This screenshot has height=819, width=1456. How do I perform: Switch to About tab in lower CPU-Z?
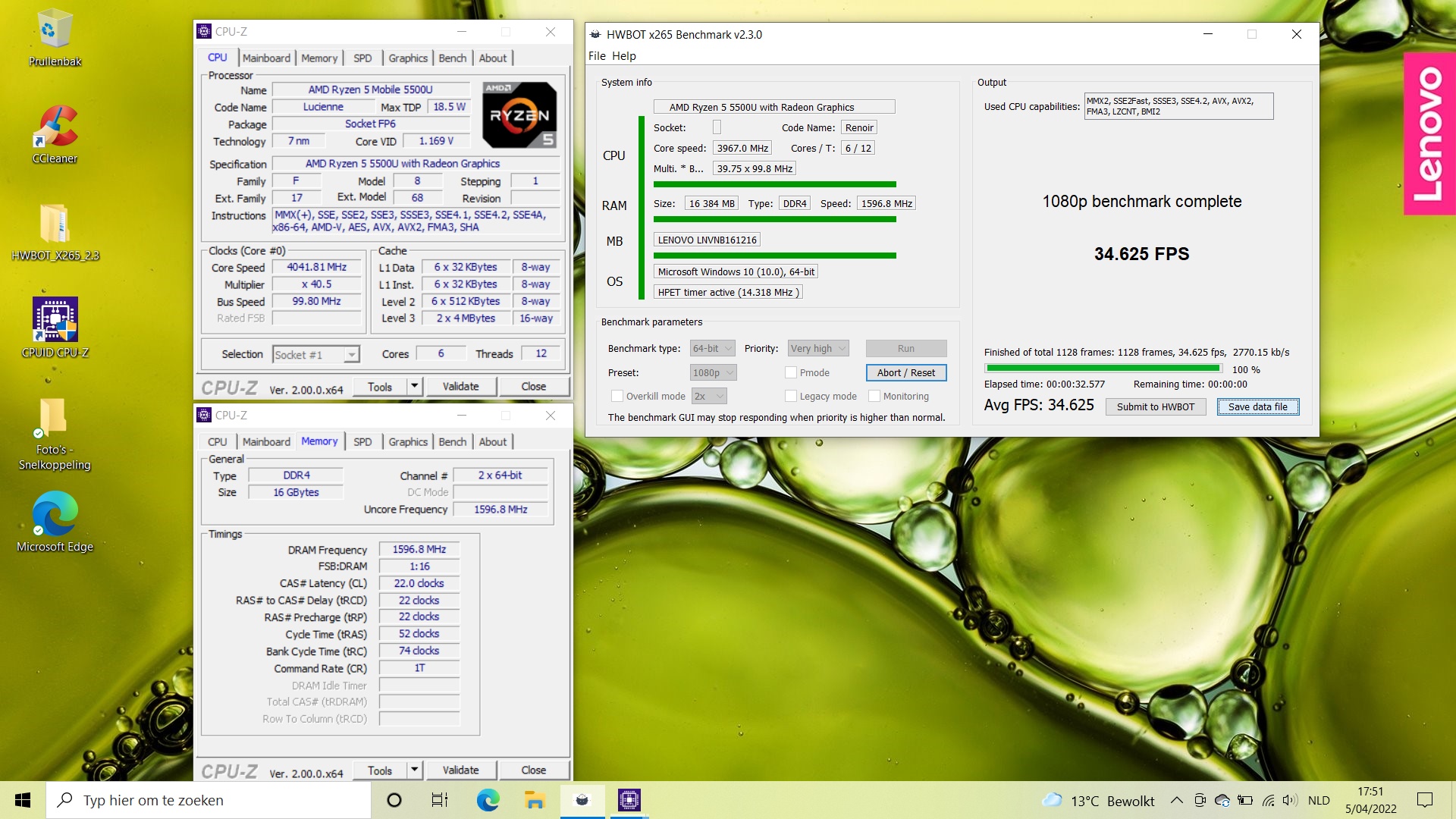click(493, 441)
